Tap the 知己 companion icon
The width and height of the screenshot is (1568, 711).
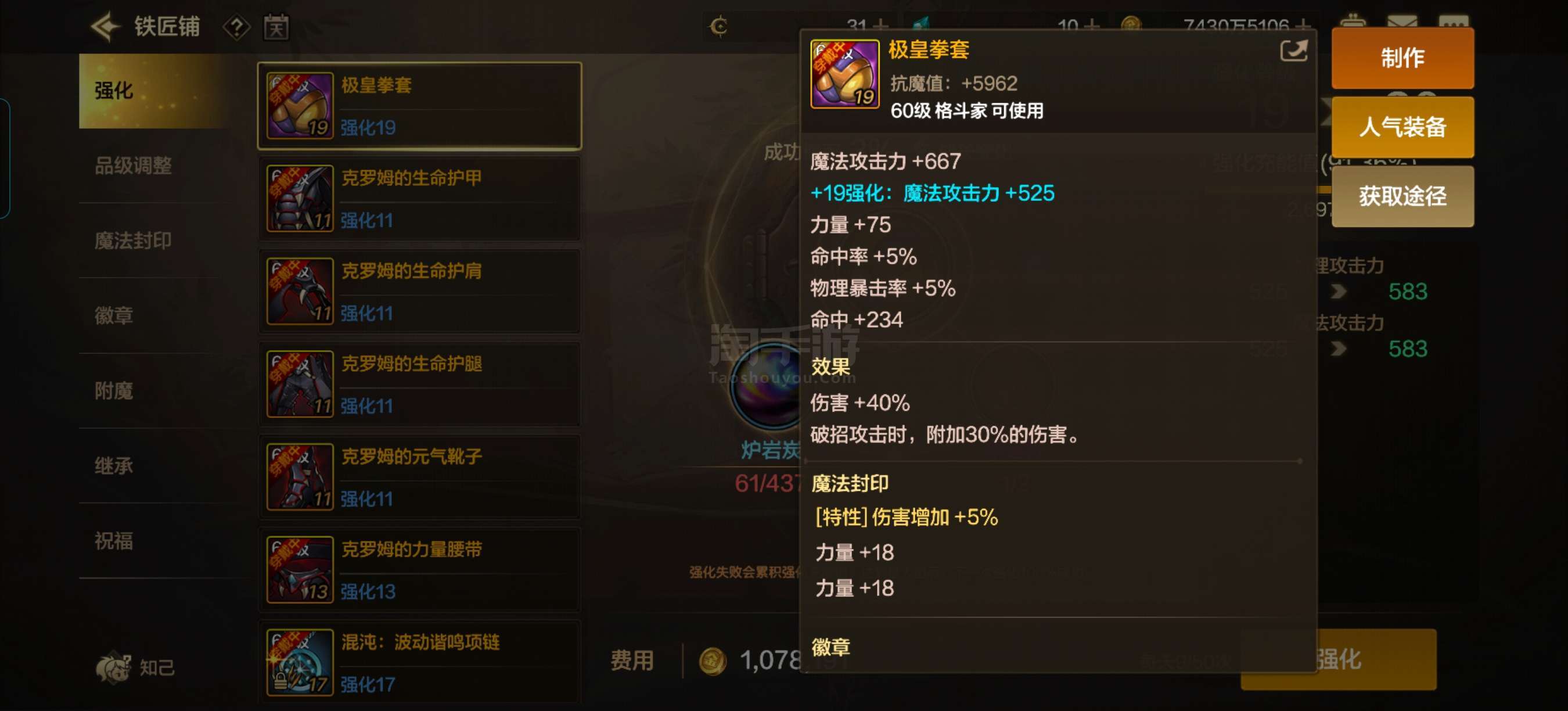pyautogui.click(x=113, y=667)
